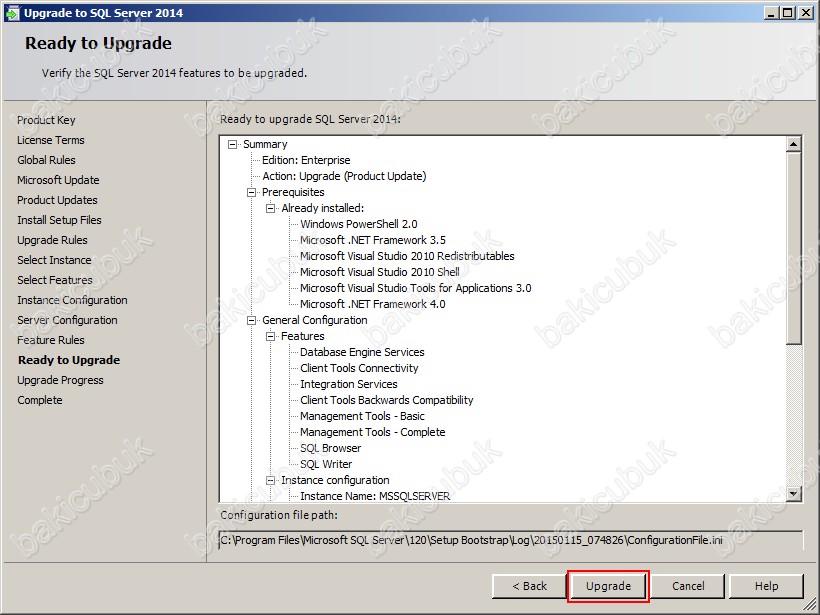The height and width of the screenshot is (615, 820).
Task: Select the Prerequisites label
Action: pos(293,192)
